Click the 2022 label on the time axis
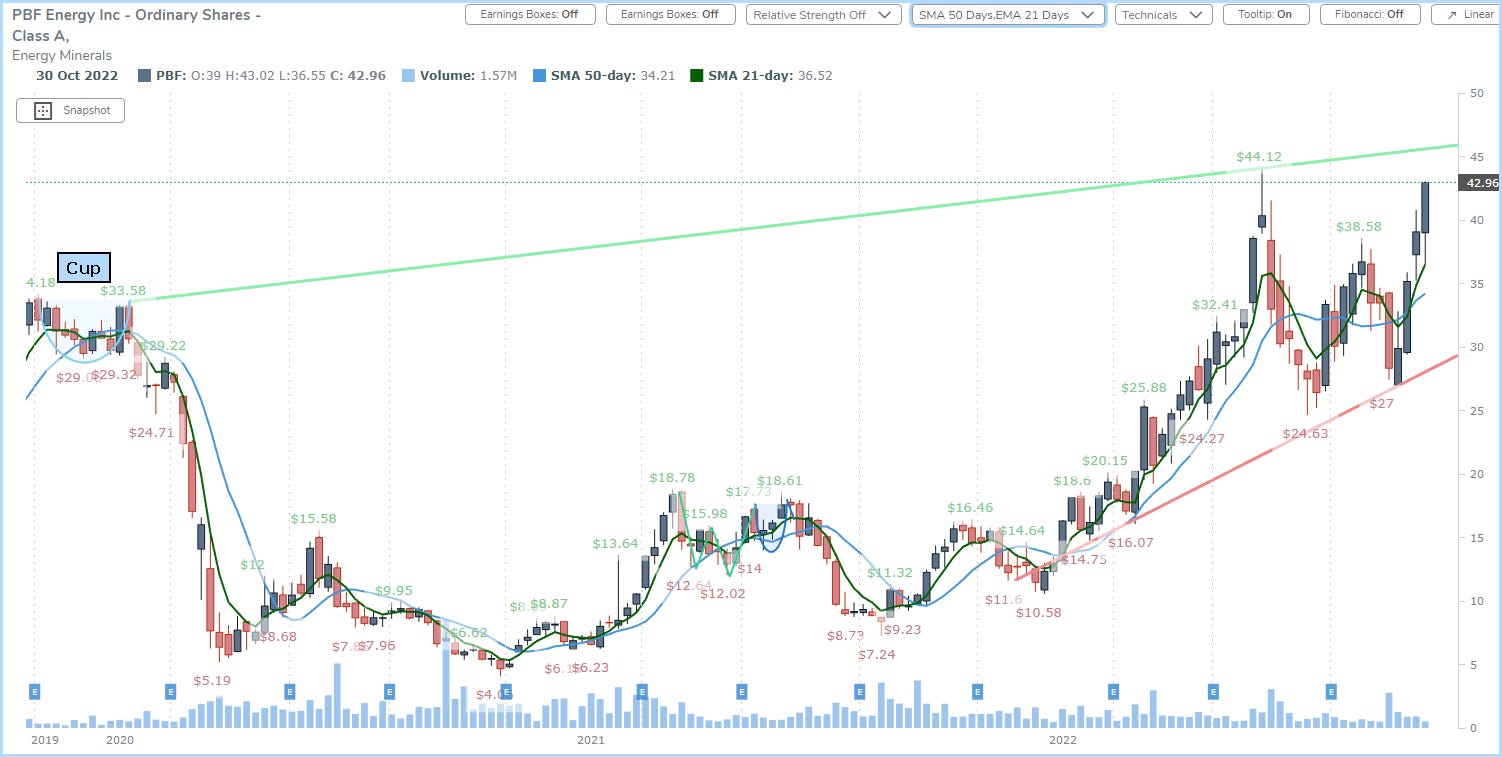 [x=1061, y=740]
